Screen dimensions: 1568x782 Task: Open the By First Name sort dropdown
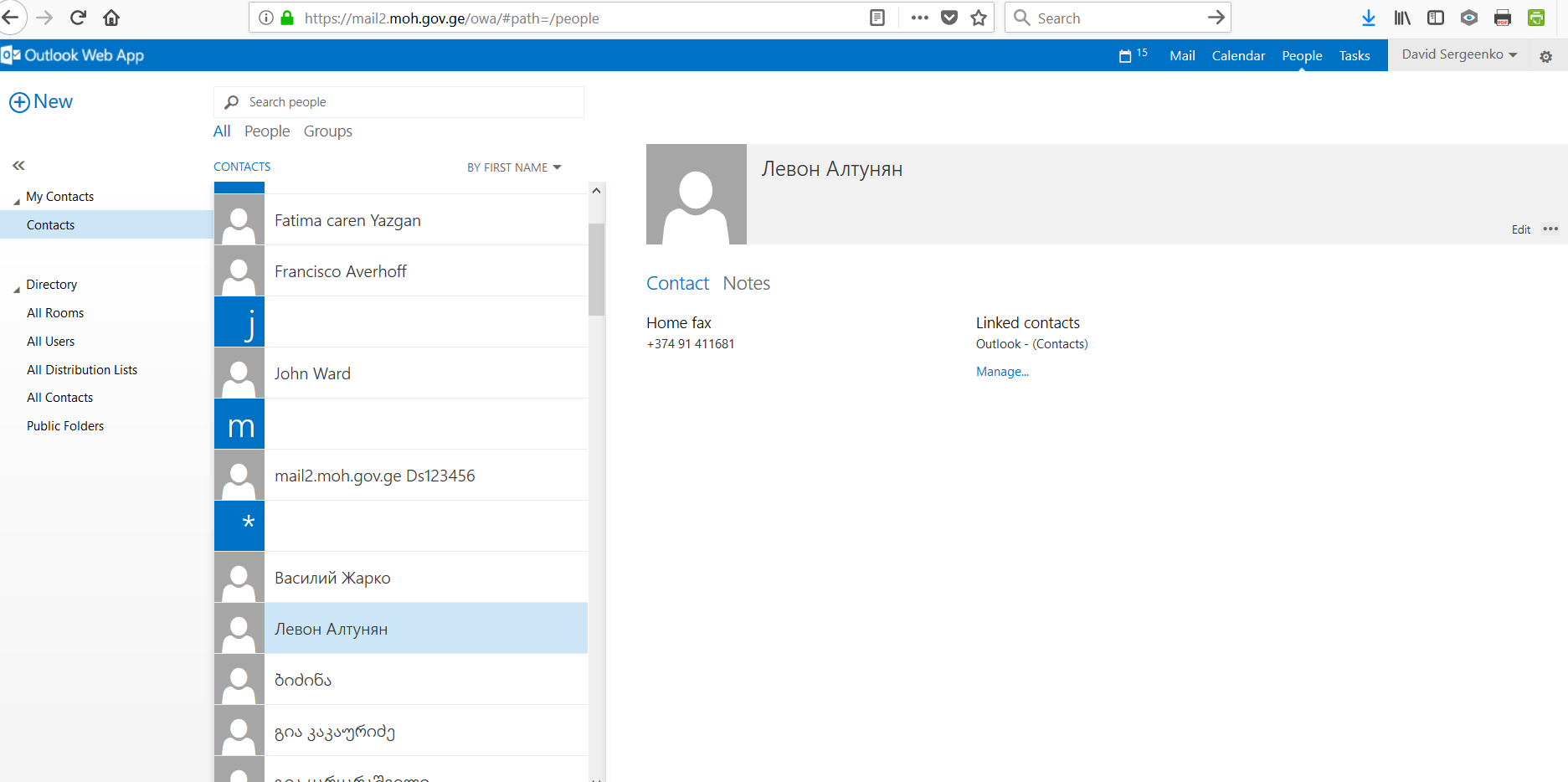(514, 167)
